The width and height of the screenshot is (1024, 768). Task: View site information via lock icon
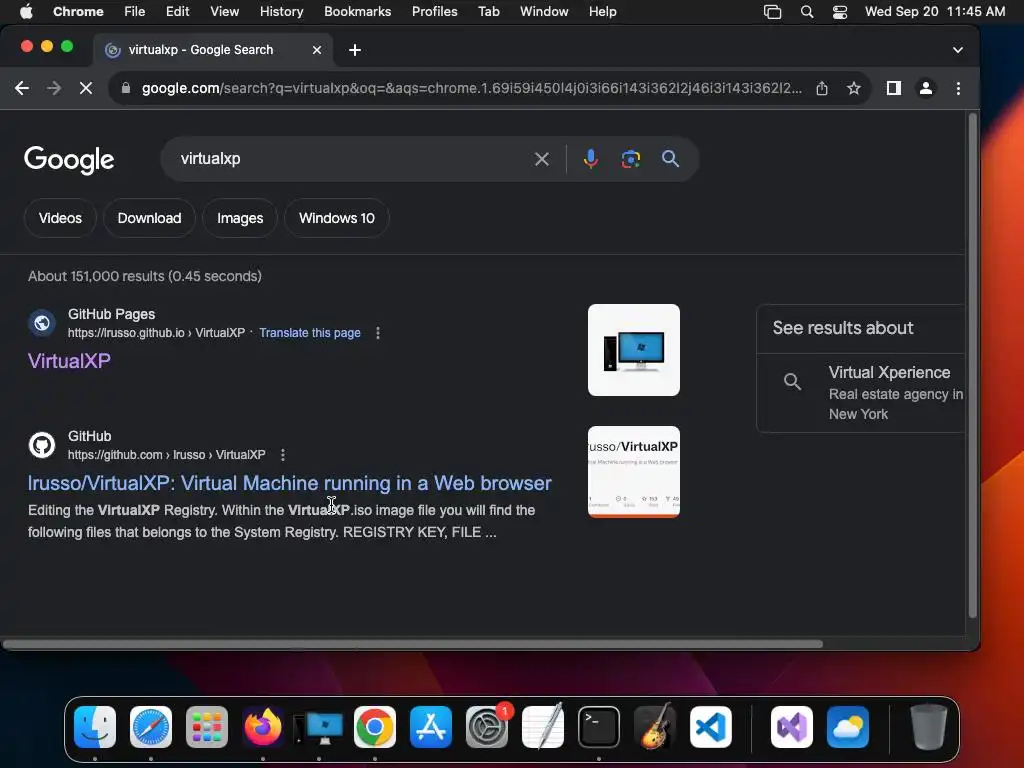click(x=126, y=88)
